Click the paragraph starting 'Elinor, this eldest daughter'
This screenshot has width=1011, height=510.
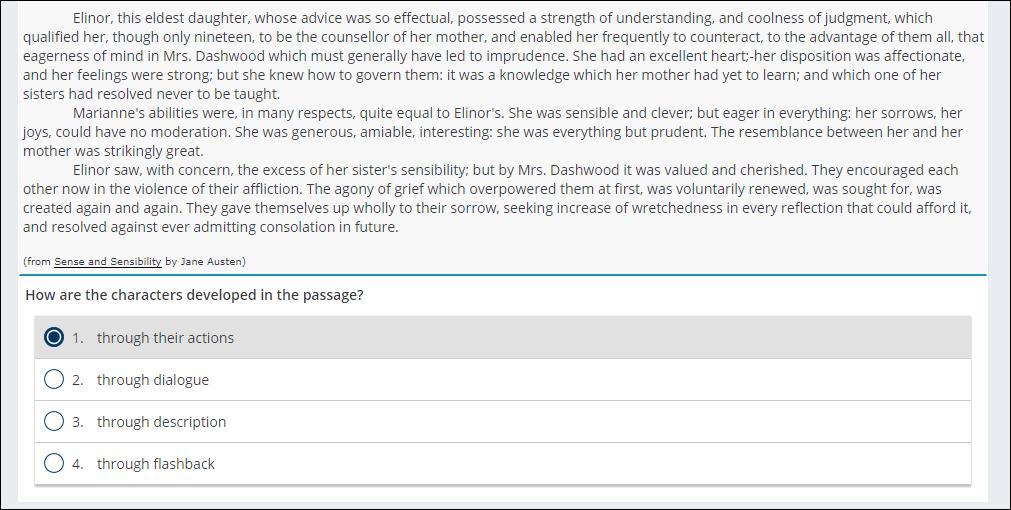tap(500, 56)
